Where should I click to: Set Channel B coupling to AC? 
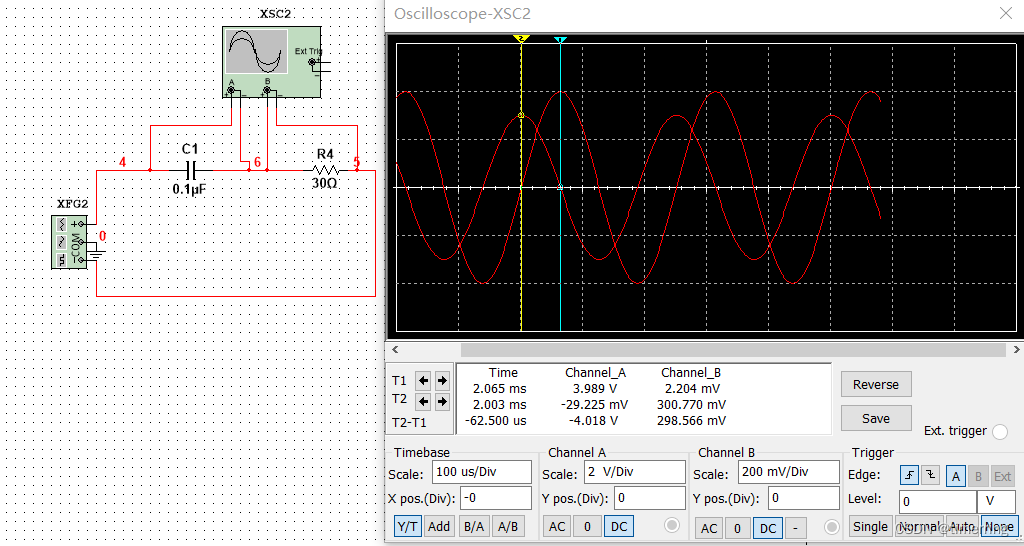[x=709, y=528]
